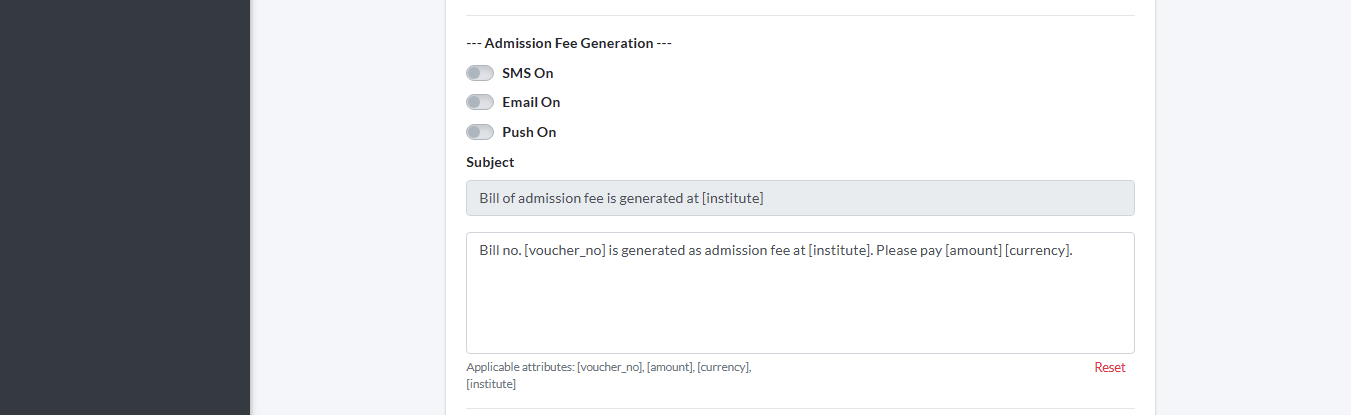Screen dimensions: 1351x415
Task: Click the "Email On" label text
Action: point(531,102)
